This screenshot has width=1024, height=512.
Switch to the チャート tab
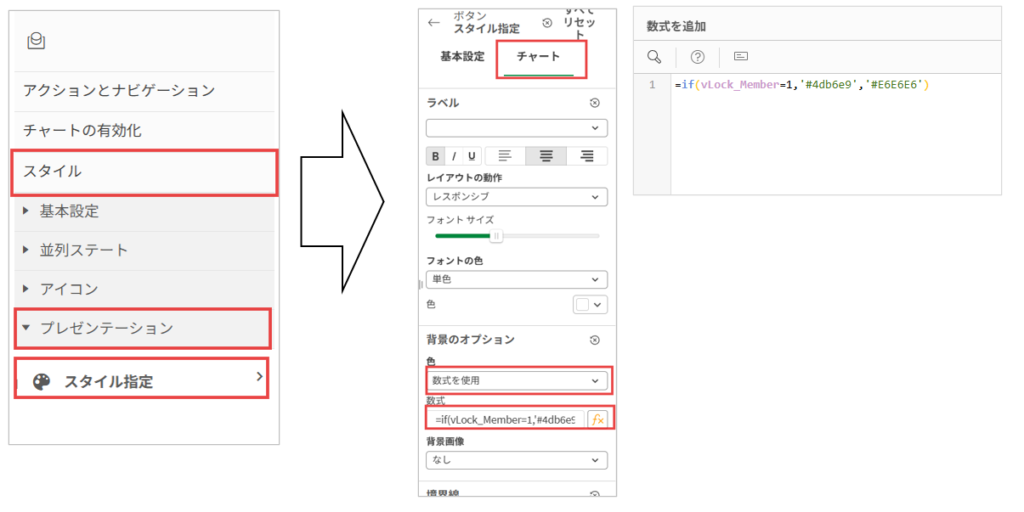click(538, 57)
